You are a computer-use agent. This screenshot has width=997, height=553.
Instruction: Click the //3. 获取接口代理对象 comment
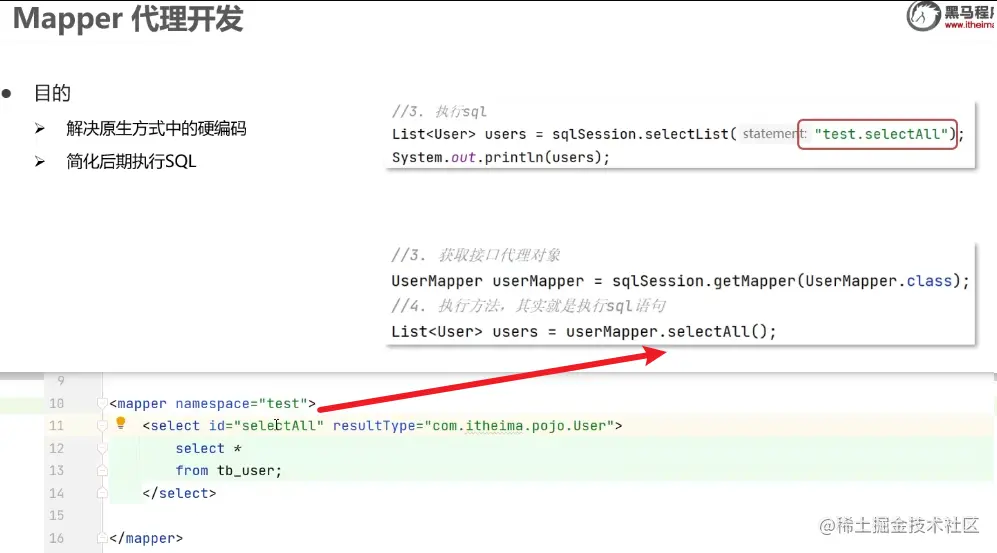click(x=476, y=255)
